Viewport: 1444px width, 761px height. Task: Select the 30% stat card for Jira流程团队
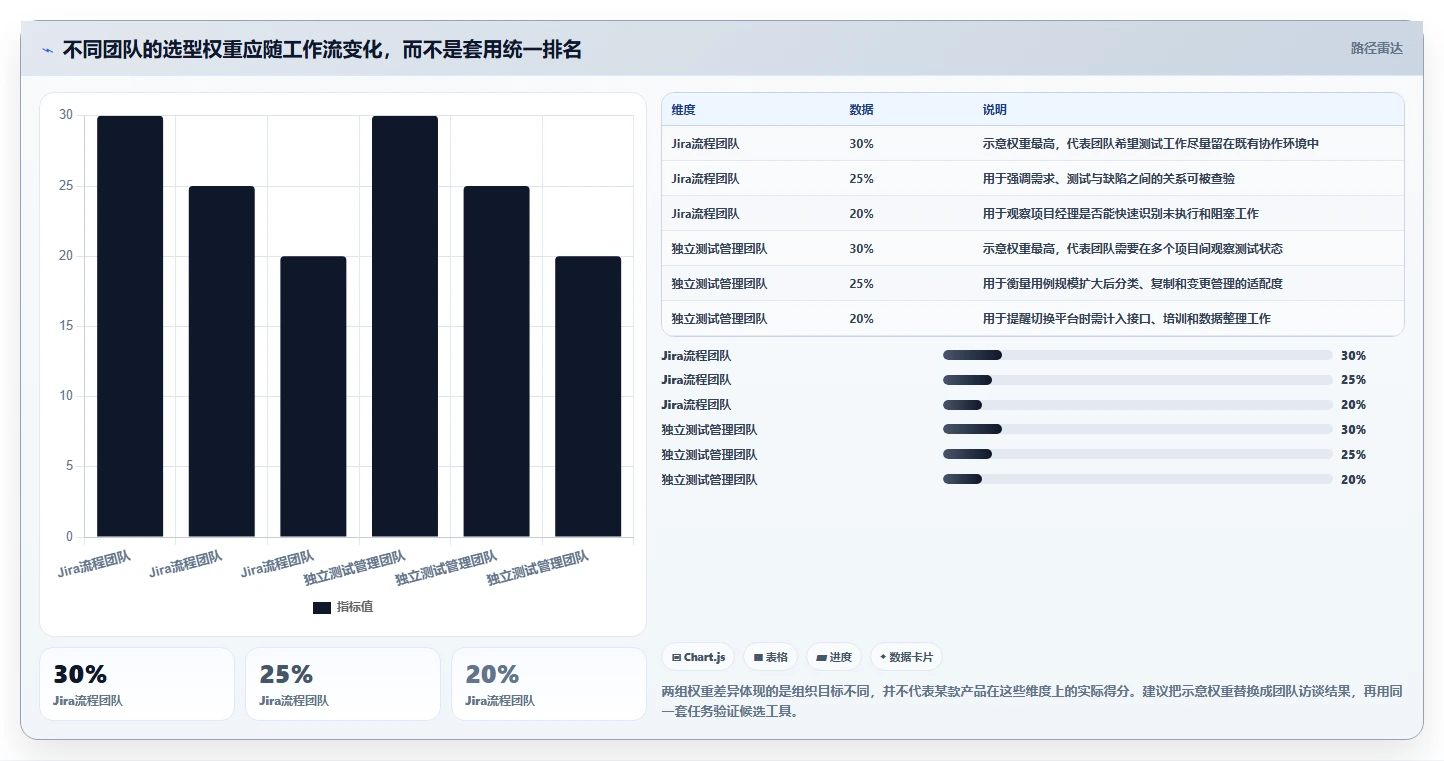(137, 684)
